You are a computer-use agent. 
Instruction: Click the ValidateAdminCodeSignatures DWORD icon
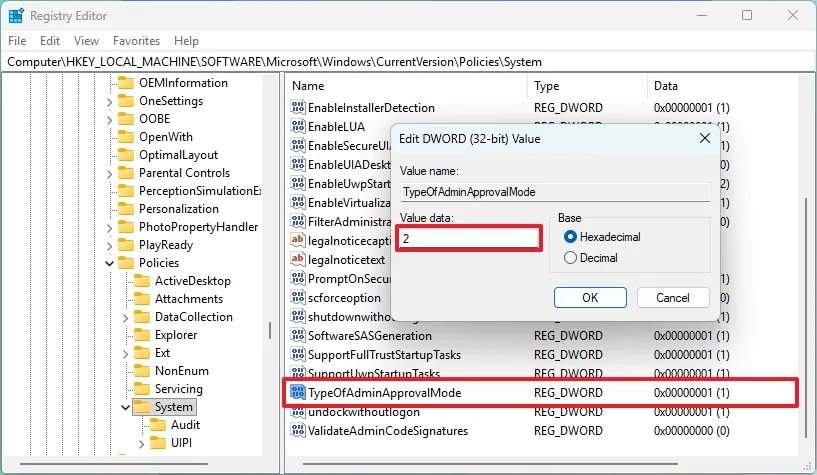[298, 430]
